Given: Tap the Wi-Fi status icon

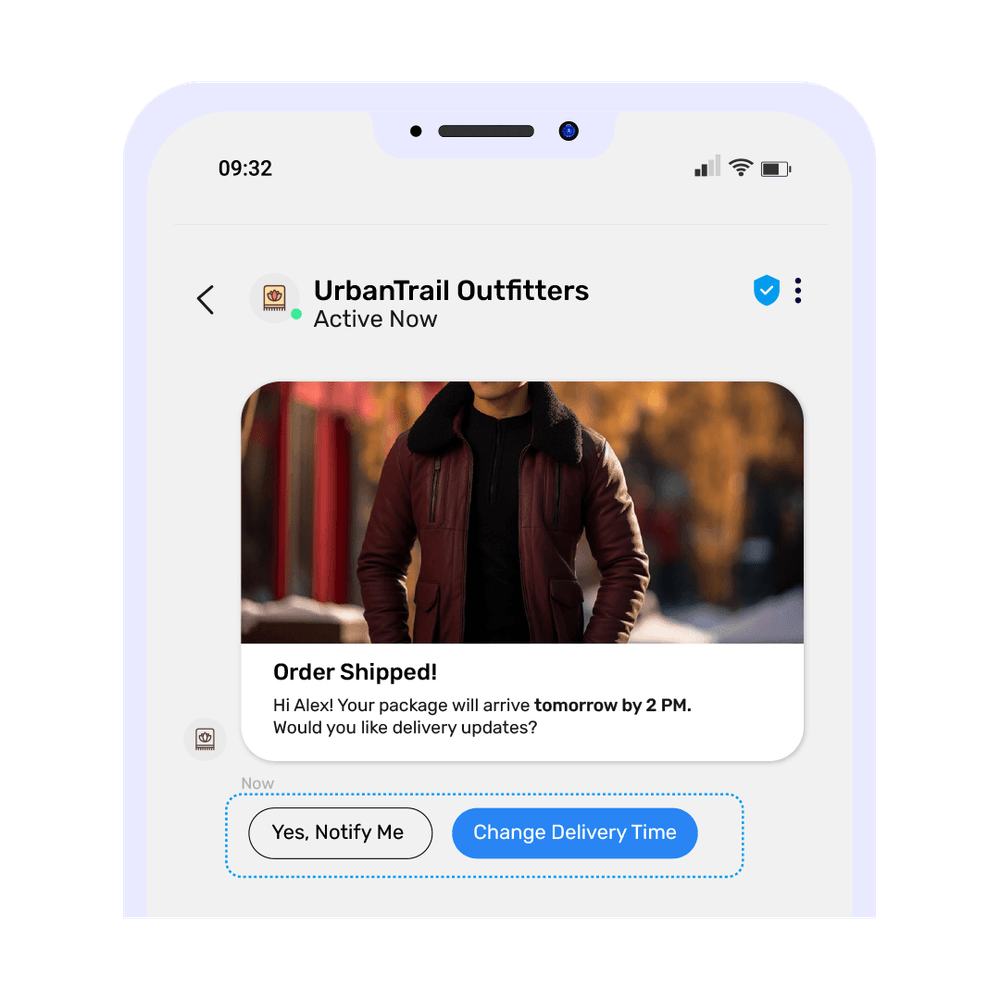Looking at the screenshot, I should click(x=740, y=167).
